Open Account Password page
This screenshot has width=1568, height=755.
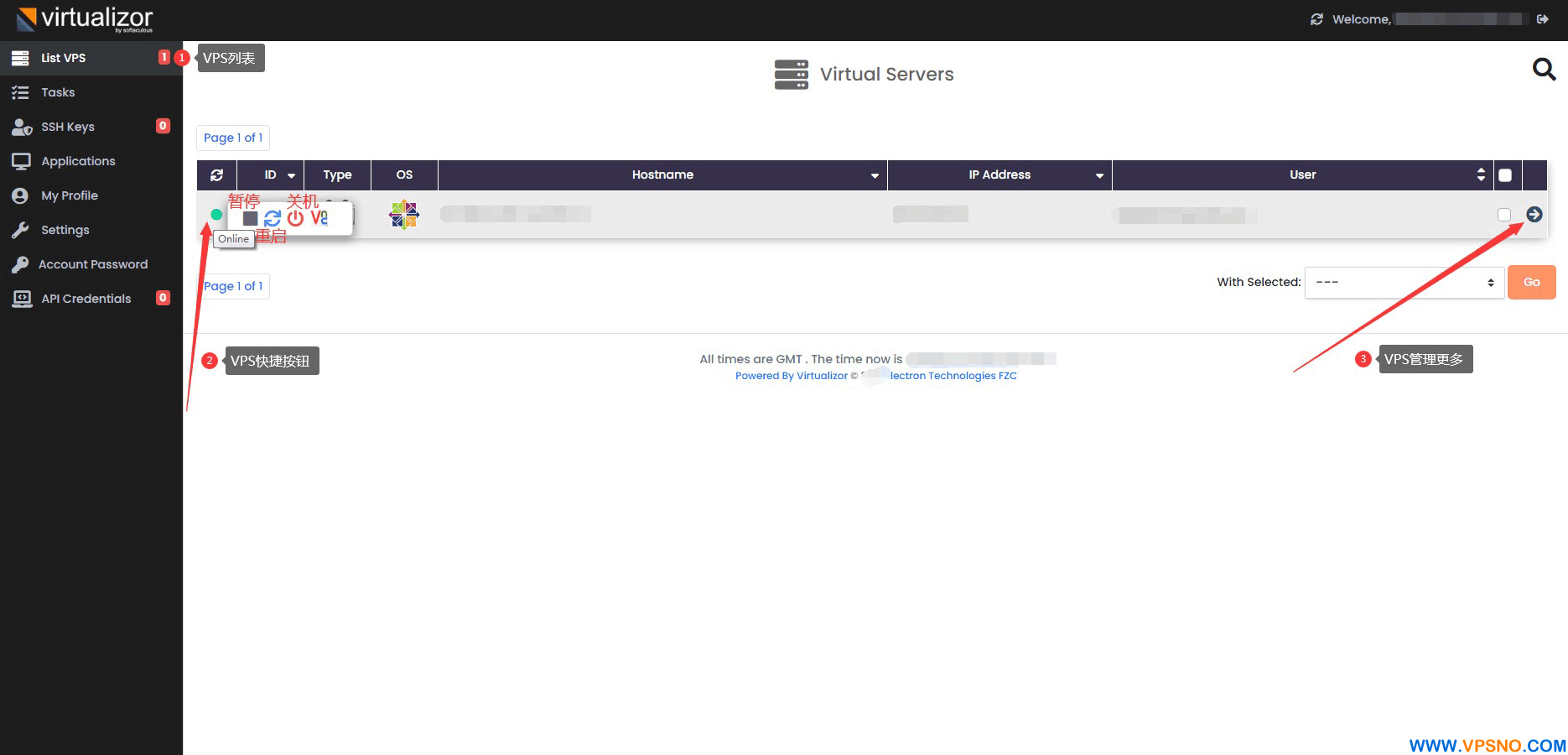pos(91,264)
